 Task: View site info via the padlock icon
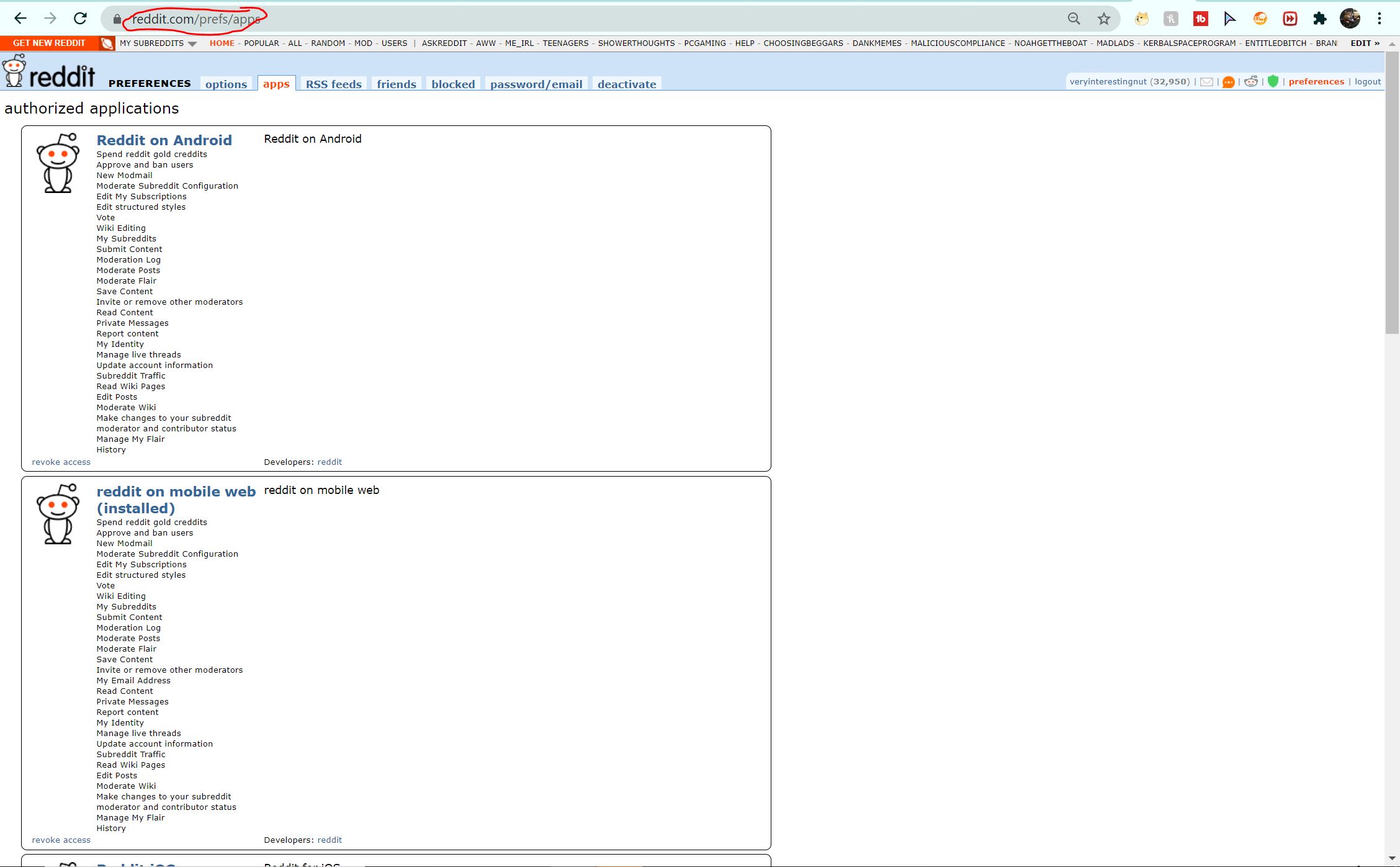(117, 19)
